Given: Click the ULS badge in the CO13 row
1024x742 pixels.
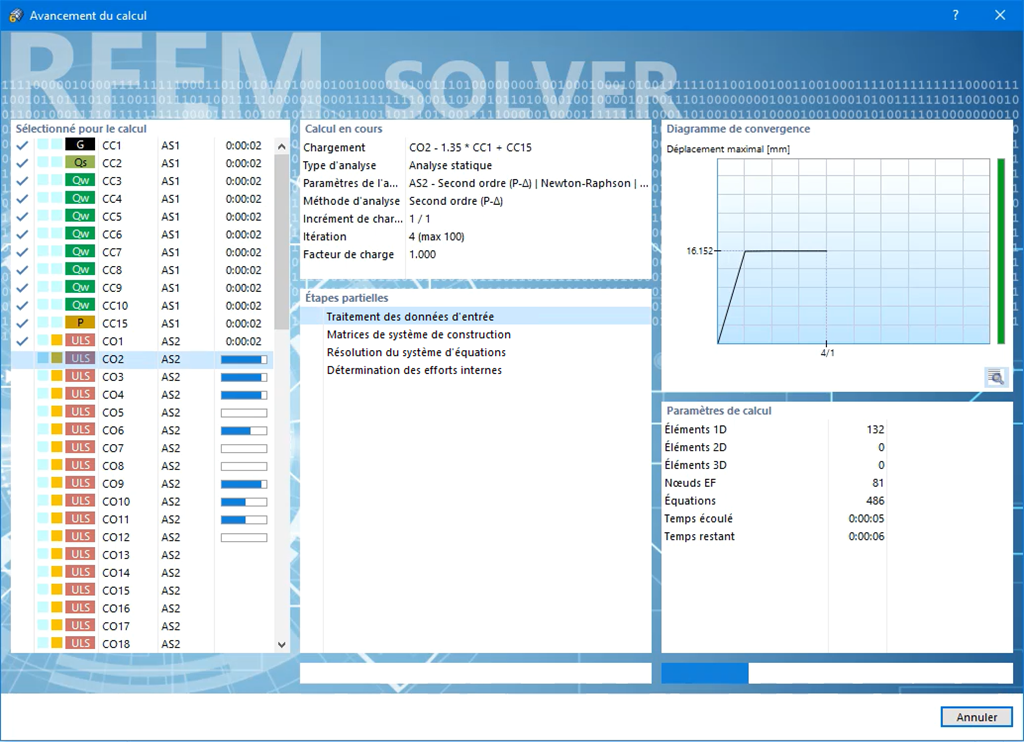Looking at the screenshot, I should (80, 554).
